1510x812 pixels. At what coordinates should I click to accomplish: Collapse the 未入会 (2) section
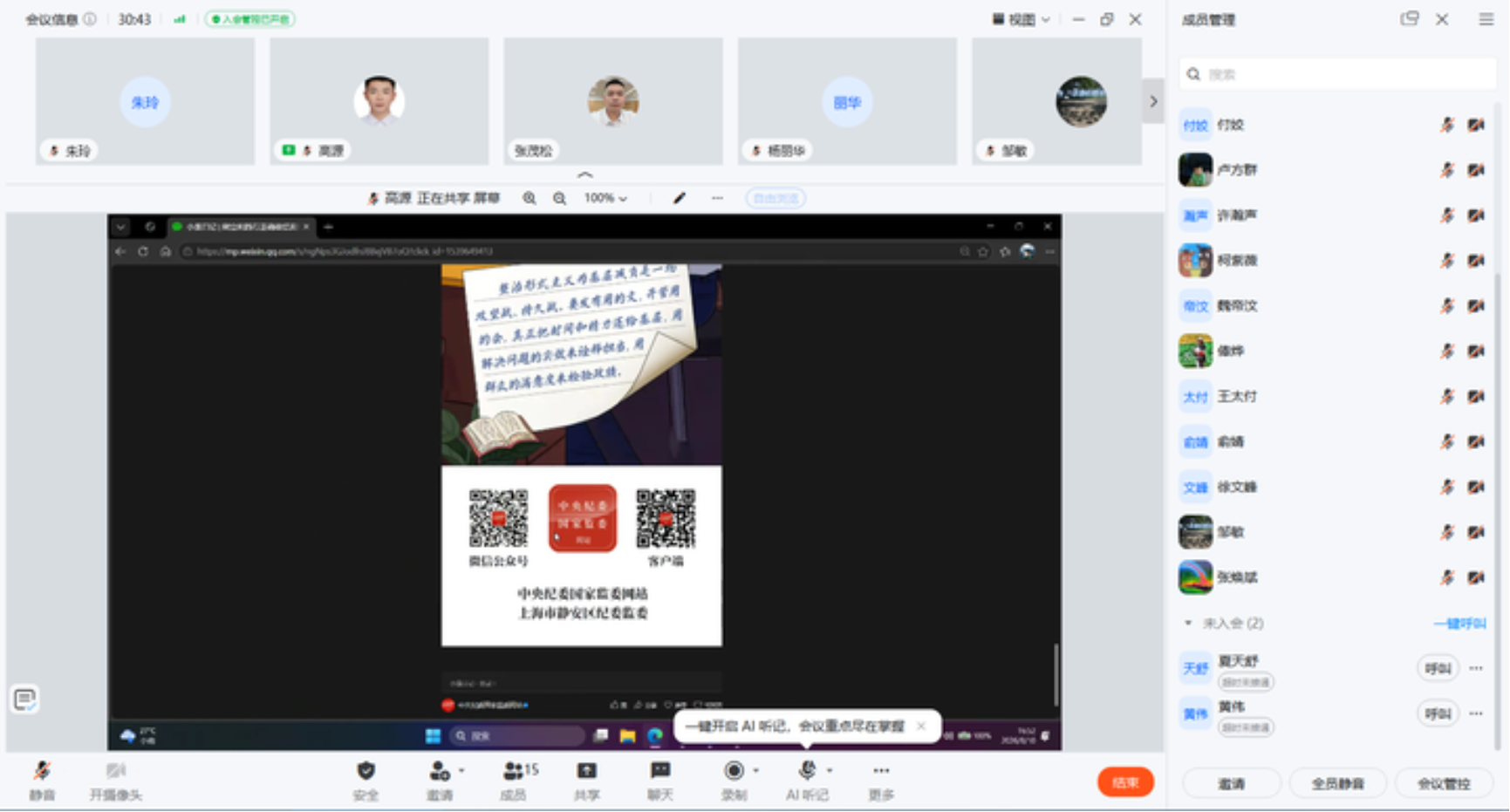click(x=1188, y=623)
